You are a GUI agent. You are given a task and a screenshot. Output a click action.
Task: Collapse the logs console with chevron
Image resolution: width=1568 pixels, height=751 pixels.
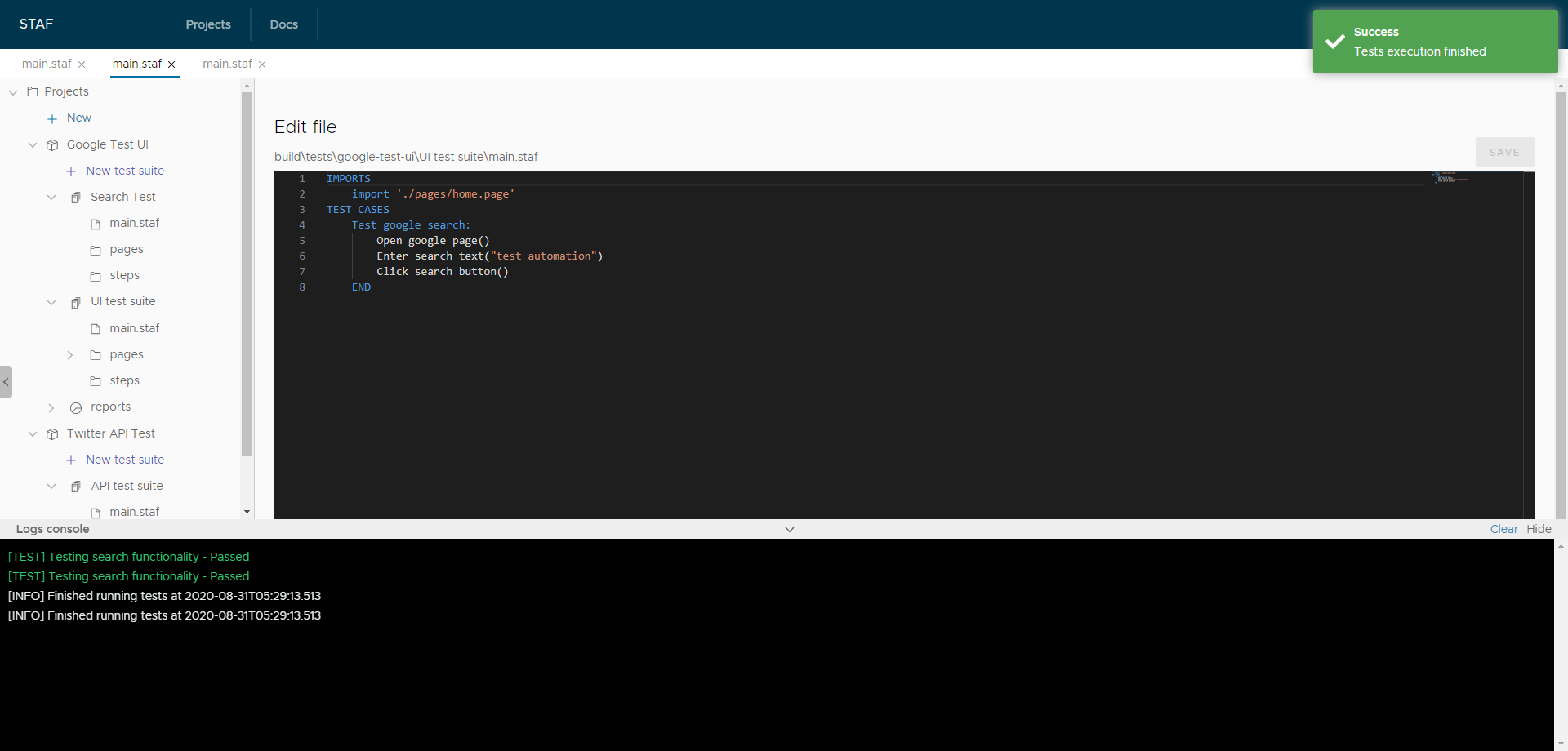(x=790, y=530)
